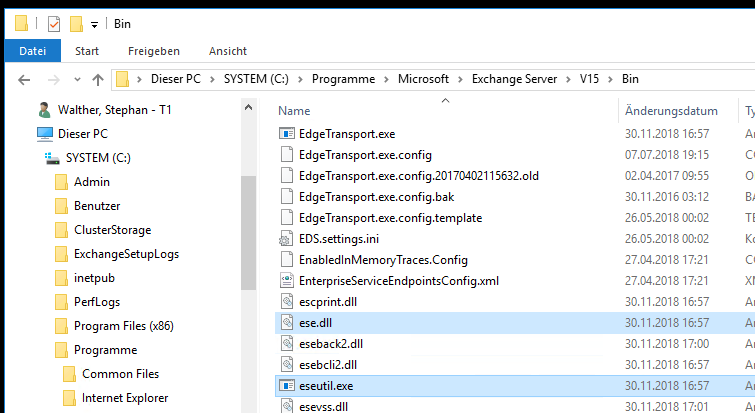Click the EnterpriseServiceEndpointsConfig.xml file icon
The width and height of the screenshot is (755, 413).
coord(287,281)
